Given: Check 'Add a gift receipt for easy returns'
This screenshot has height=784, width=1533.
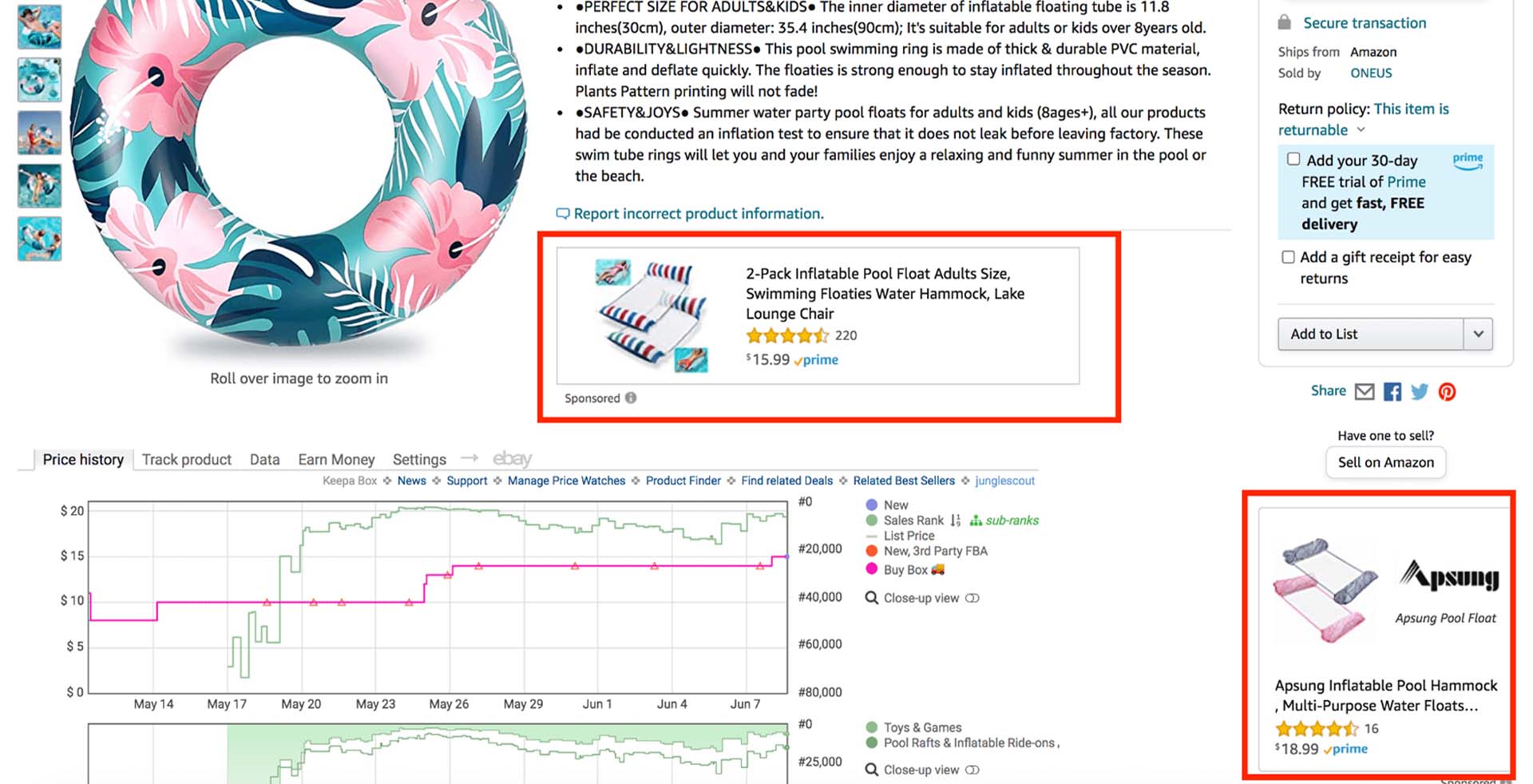Looking at the screenshot, I should coord(1288,256).
